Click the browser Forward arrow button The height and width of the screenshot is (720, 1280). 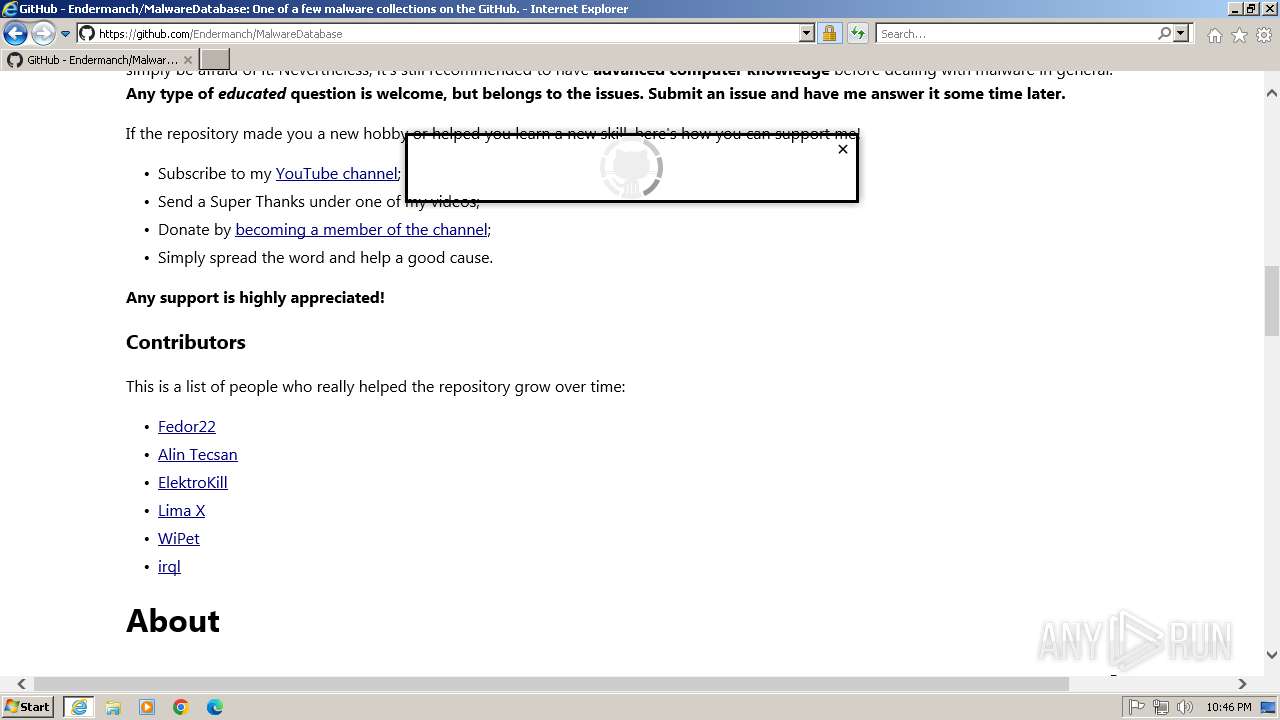point(43,33)
